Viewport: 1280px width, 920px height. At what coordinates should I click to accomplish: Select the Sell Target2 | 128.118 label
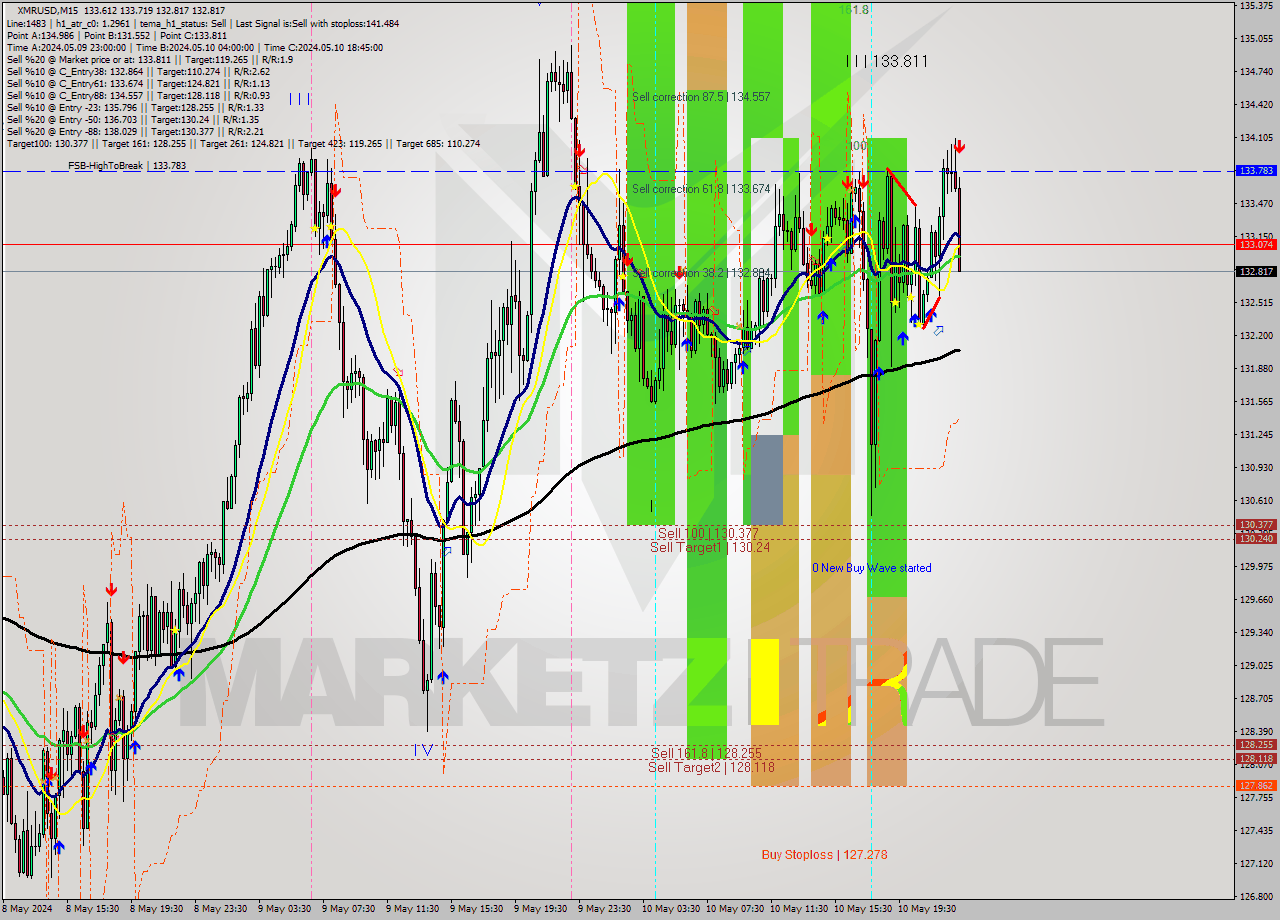711,767
